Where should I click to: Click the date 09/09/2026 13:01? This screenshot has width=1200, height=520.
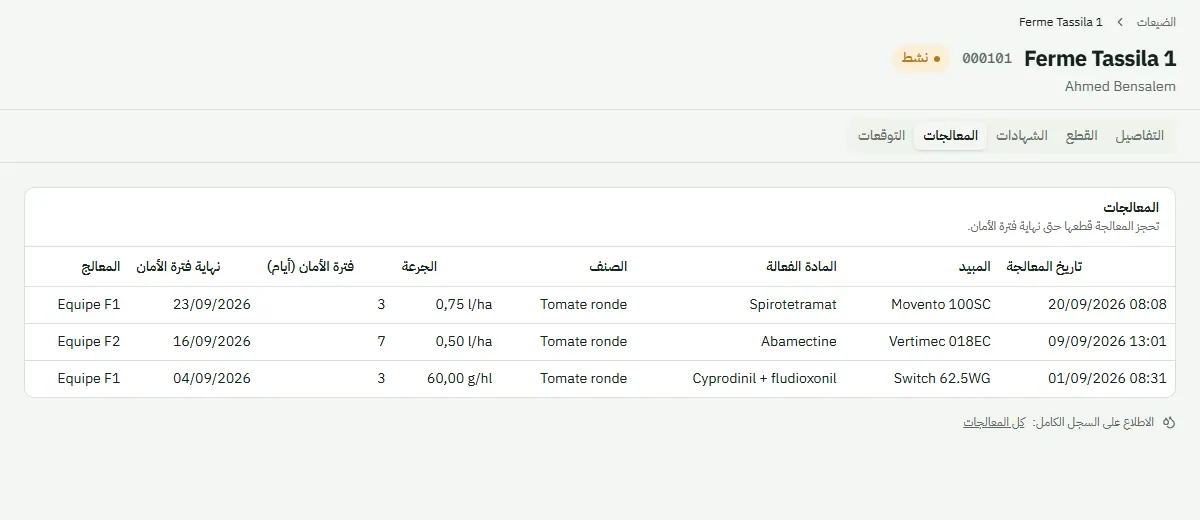click(1107, 341)
